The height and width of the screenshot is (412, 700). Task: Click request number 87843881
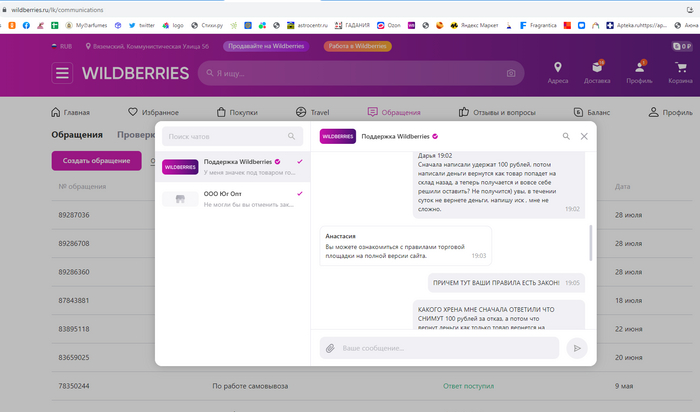click(x=74, y=300)
